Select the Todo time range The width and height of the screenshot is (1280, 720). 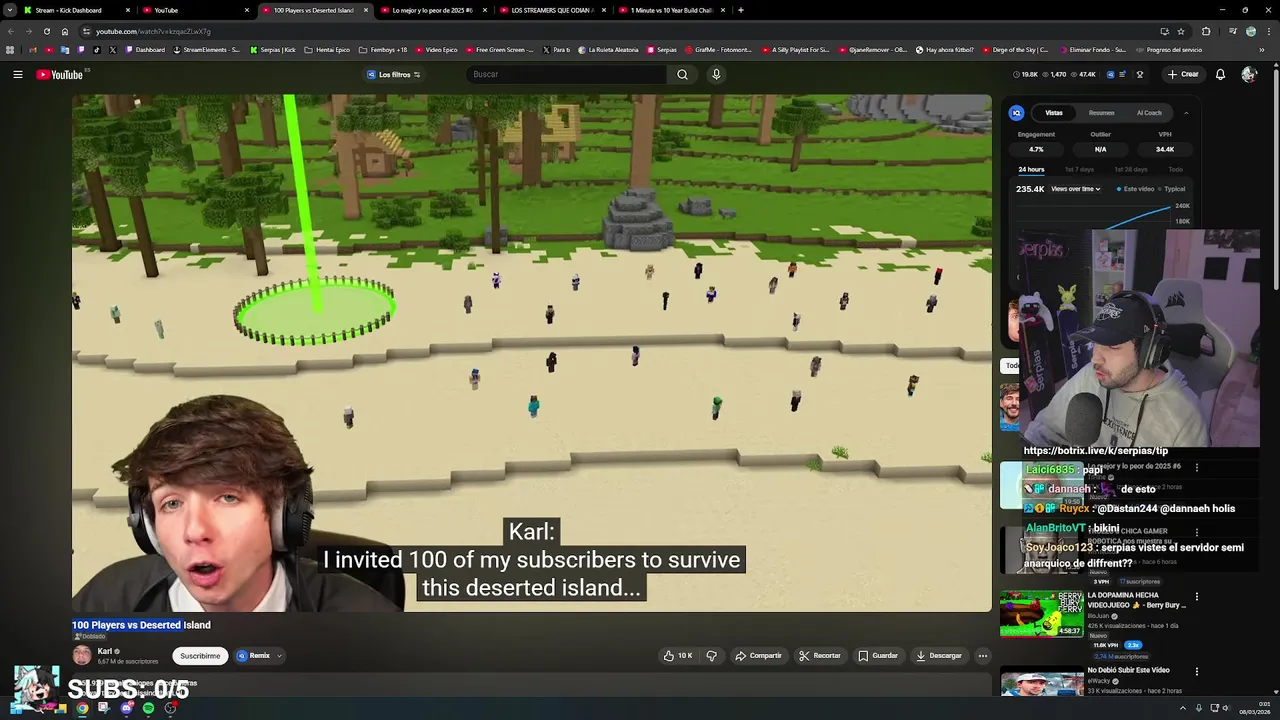[x=1175, y=169]
